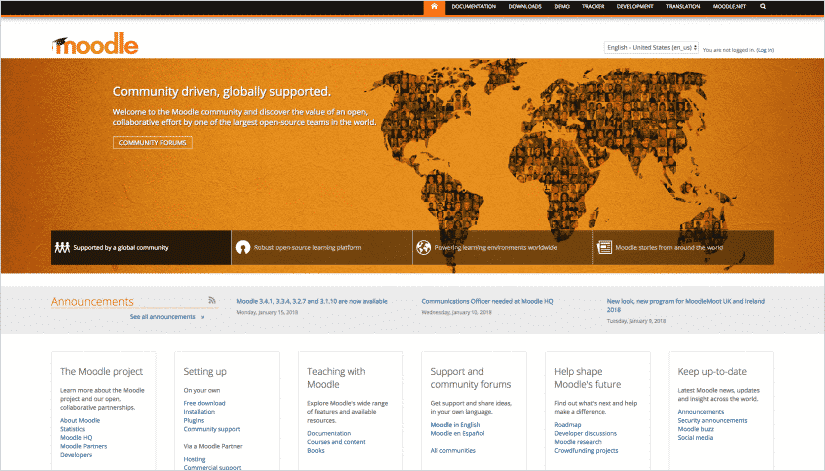Click the orange home icon in the top bar

coord(434,7)
